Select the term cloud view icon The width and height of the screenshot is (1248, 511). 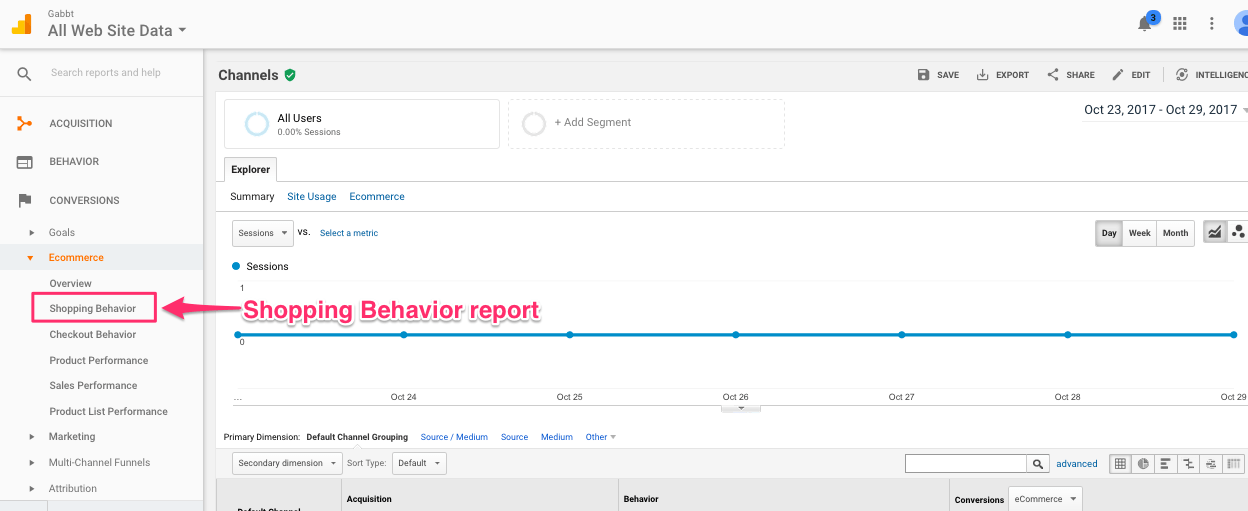(x=1211, y=464)
